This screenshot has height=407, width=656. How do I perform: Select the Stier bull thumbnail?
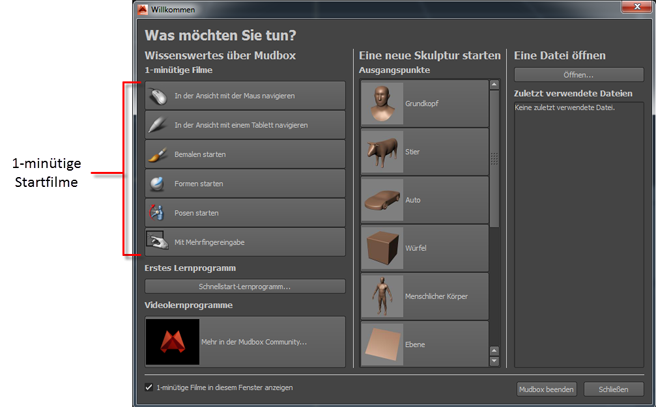(x=382, y=152)
